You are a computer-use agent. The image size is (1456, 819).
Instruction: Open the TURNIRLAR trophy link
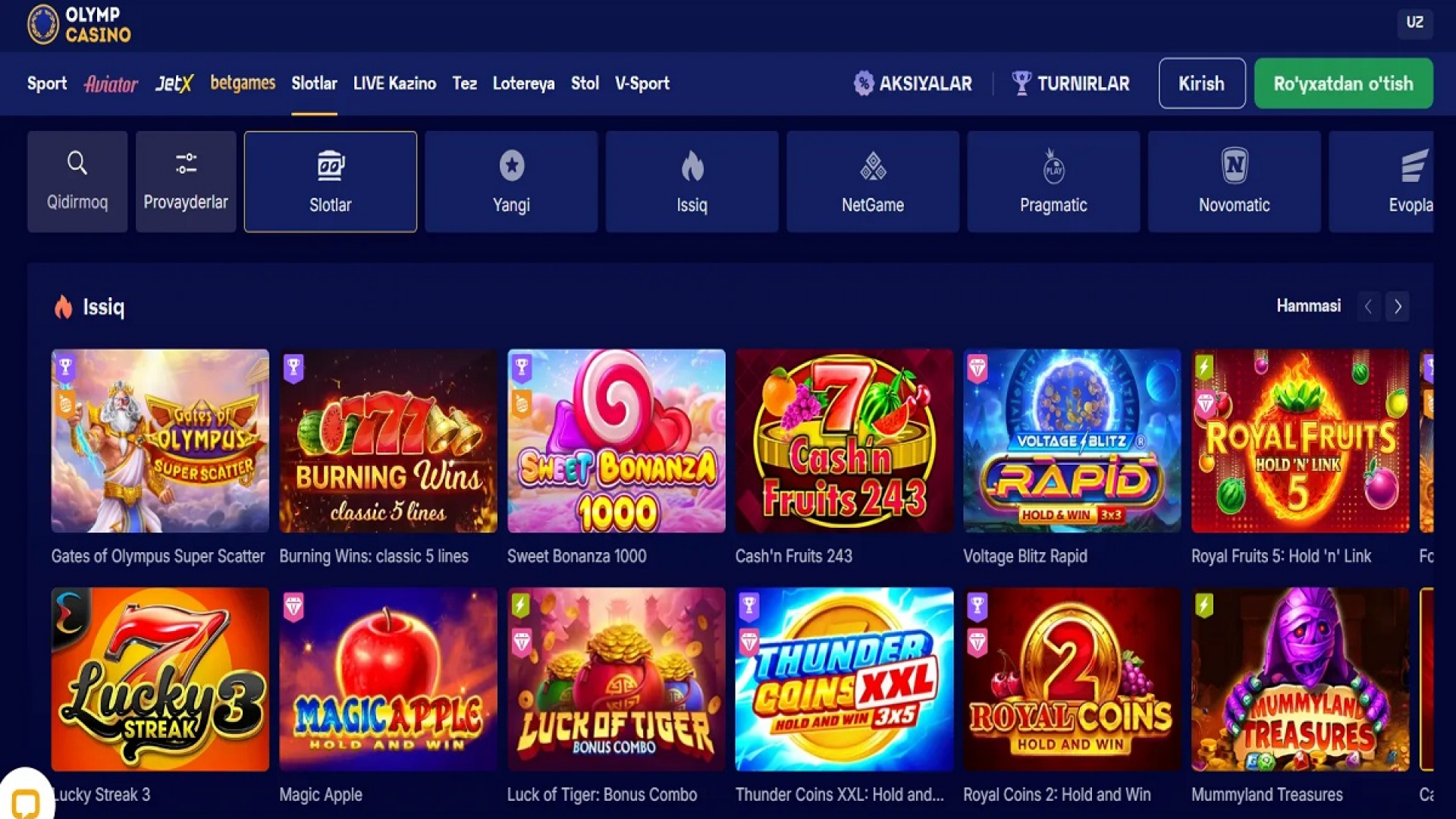click(x=1071, y=83)
